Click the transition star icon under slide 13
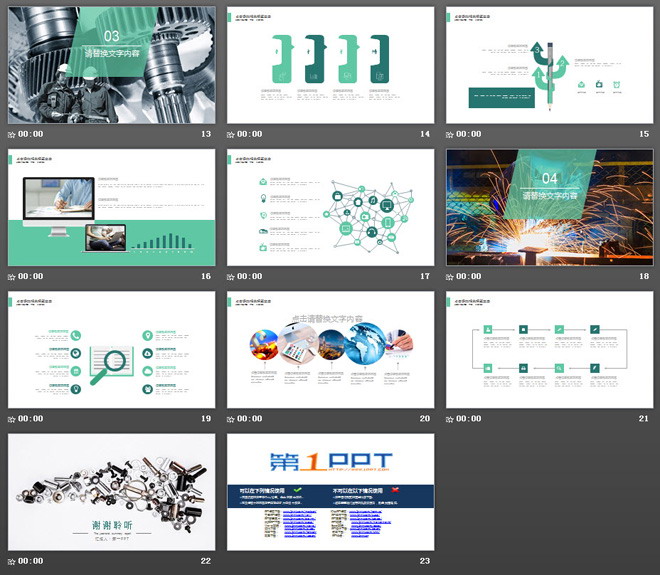Image resolution: width=660 pixels, height=575 pixels. [x=12, y=134]
